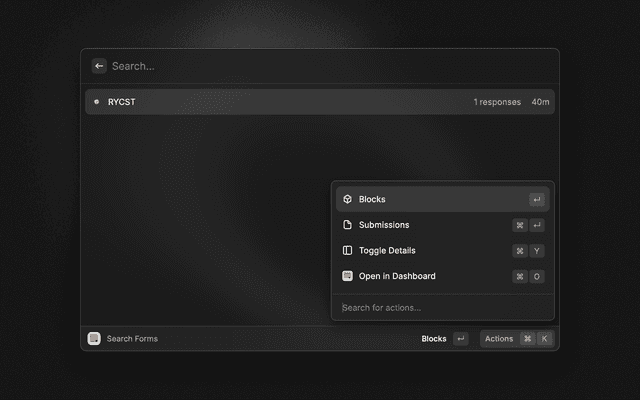
Task: Click the K key badge beside Actions
Action: click(x=545, y=339)
